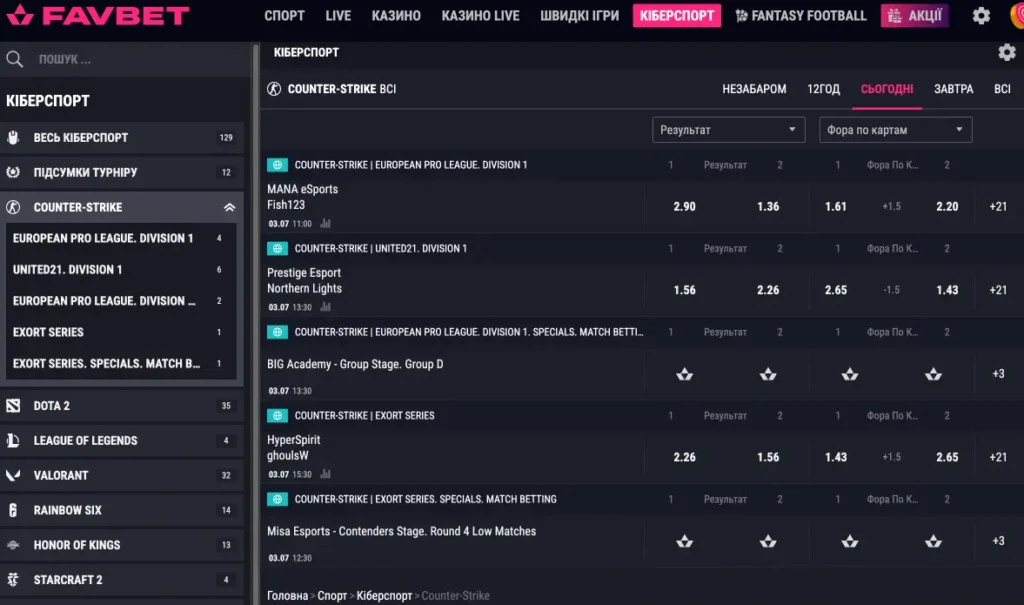This screenshot has height=605, width=1024.
Task: Open Швидкі ігри menu item
Action: (579, 16)
